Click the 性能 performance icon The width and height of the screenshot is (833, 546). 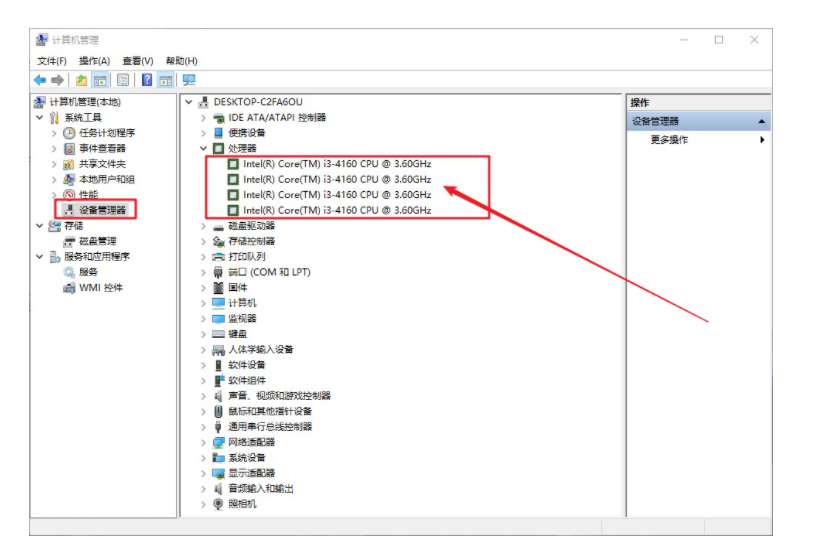click(69, 195)
